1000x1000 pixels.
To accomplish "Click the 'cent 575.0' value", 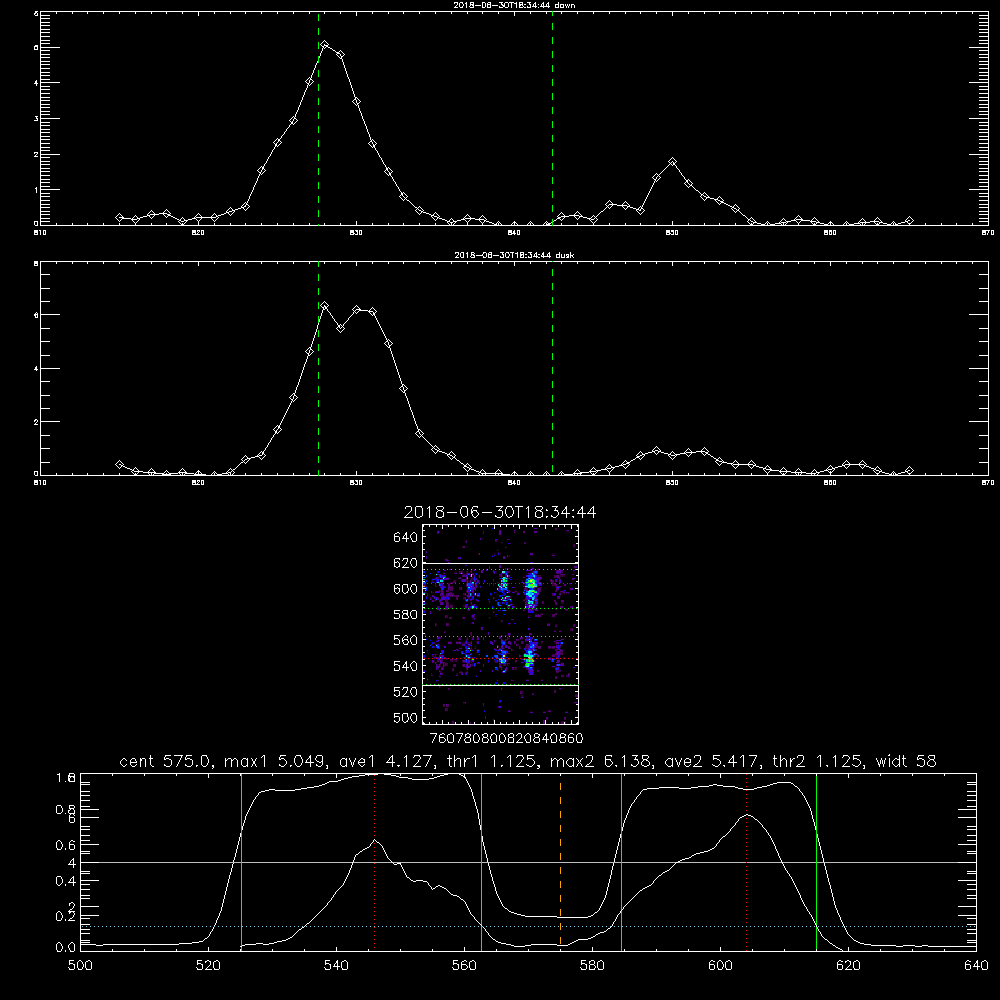I will tap(165, 761).
